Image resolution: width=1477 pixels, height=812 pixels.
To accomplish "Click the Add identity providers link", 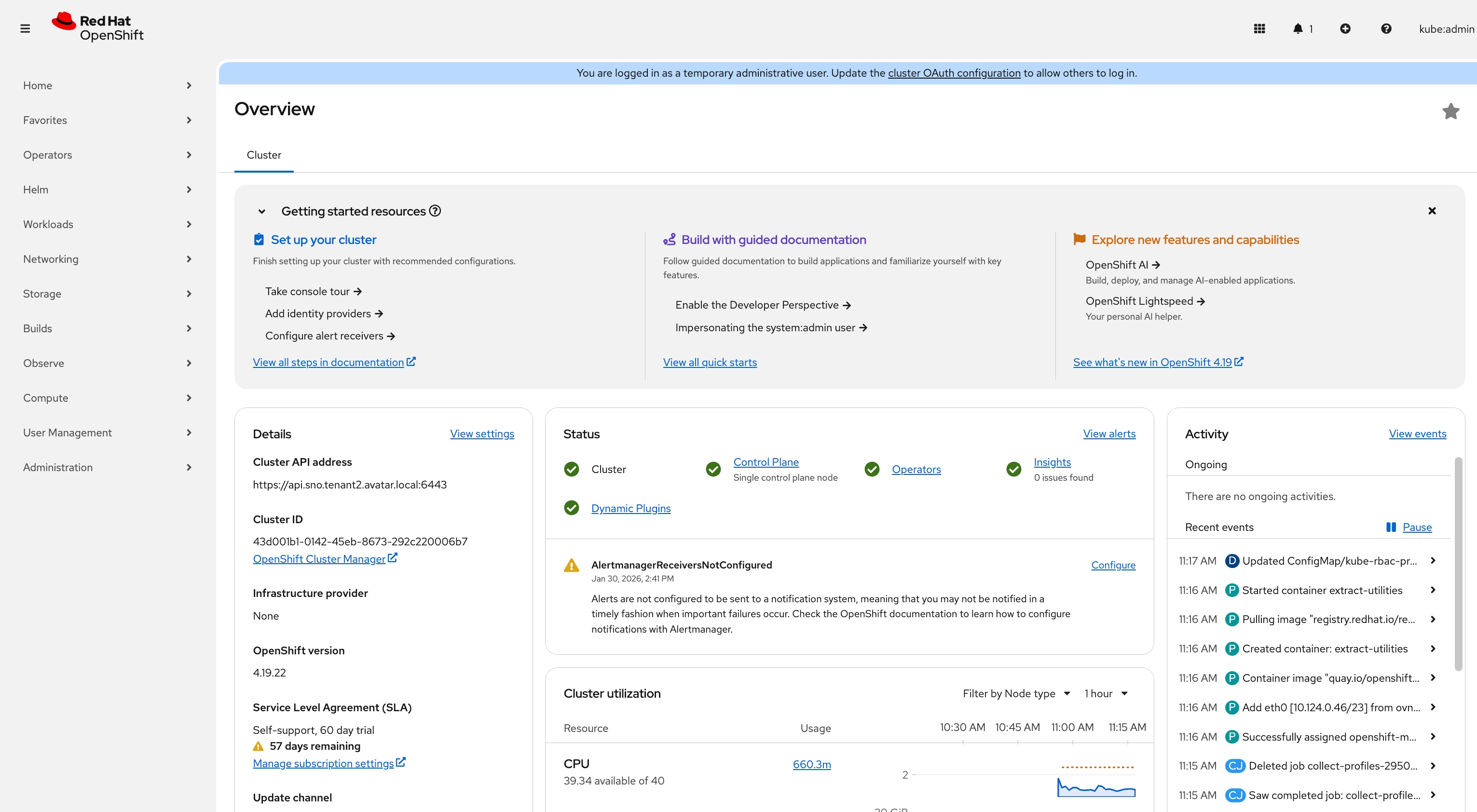I will coord(324,313).
